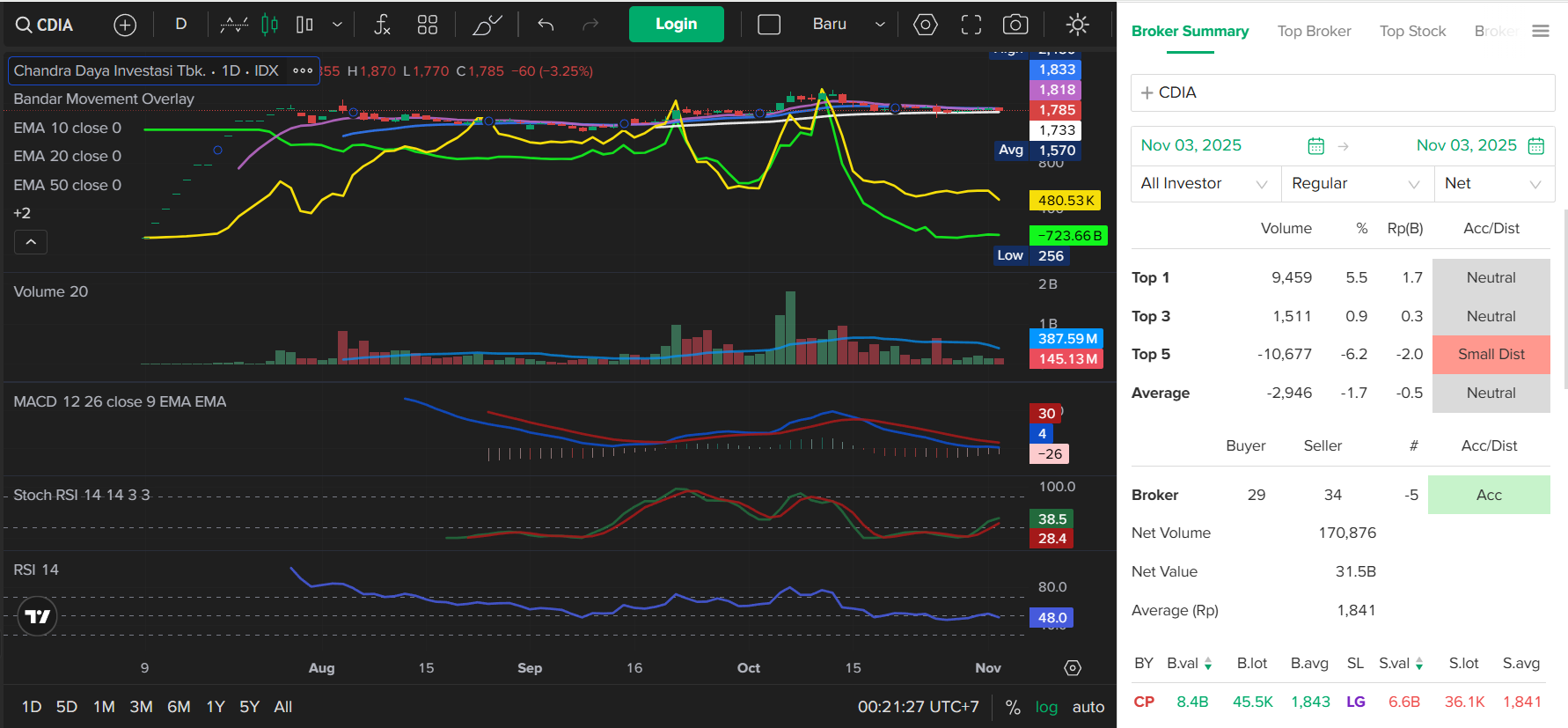Click the CDIA stock input field
Viewport: 1568px width, 728px height.
point(1342,92)
